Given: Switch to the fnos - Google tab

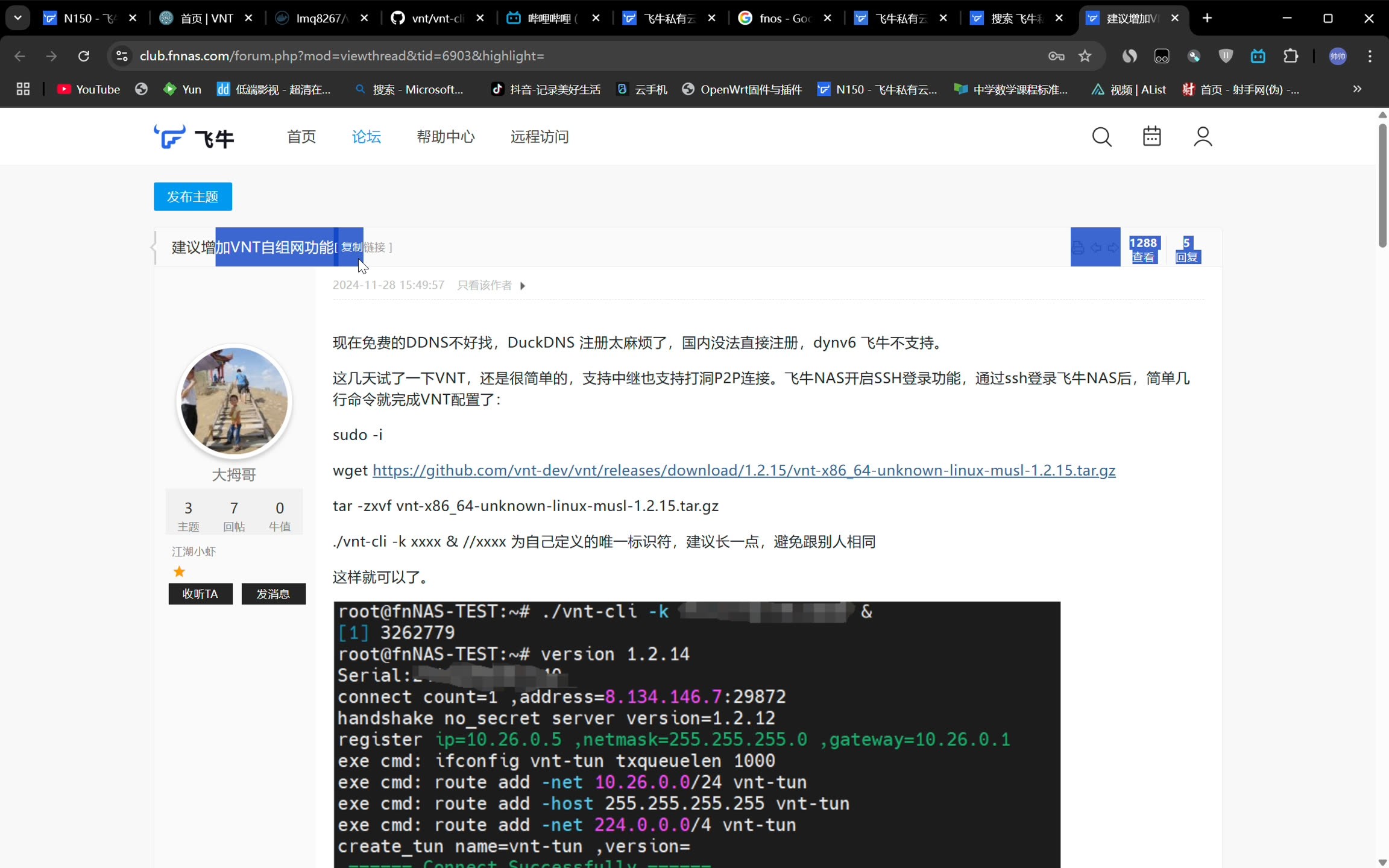Looking at the screenshot, I should 784,18.
